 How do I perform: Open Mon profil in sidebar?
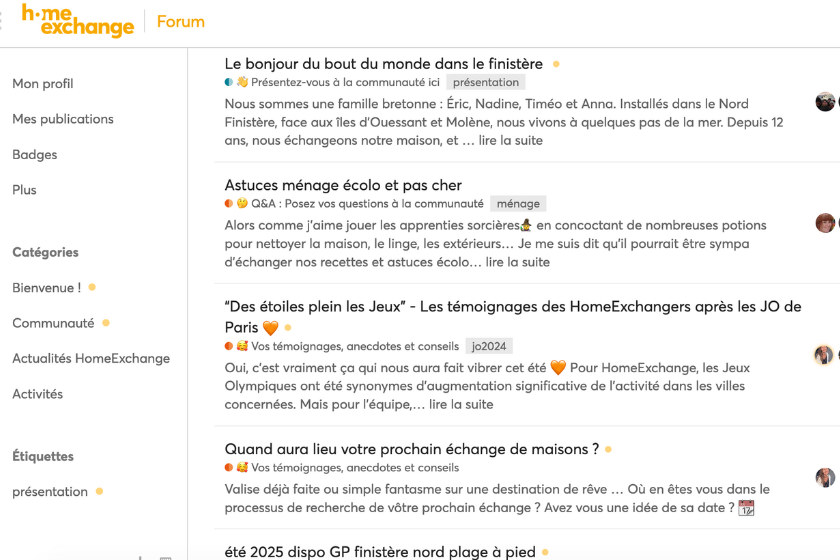[x=43, y=84]
